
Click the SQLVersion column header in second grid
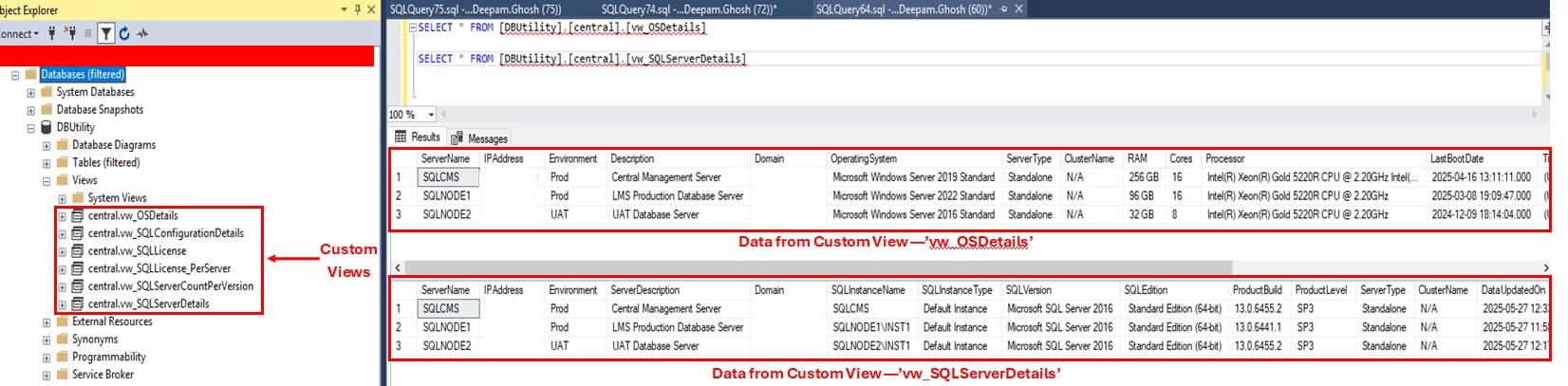click(x=1028, y=290)
